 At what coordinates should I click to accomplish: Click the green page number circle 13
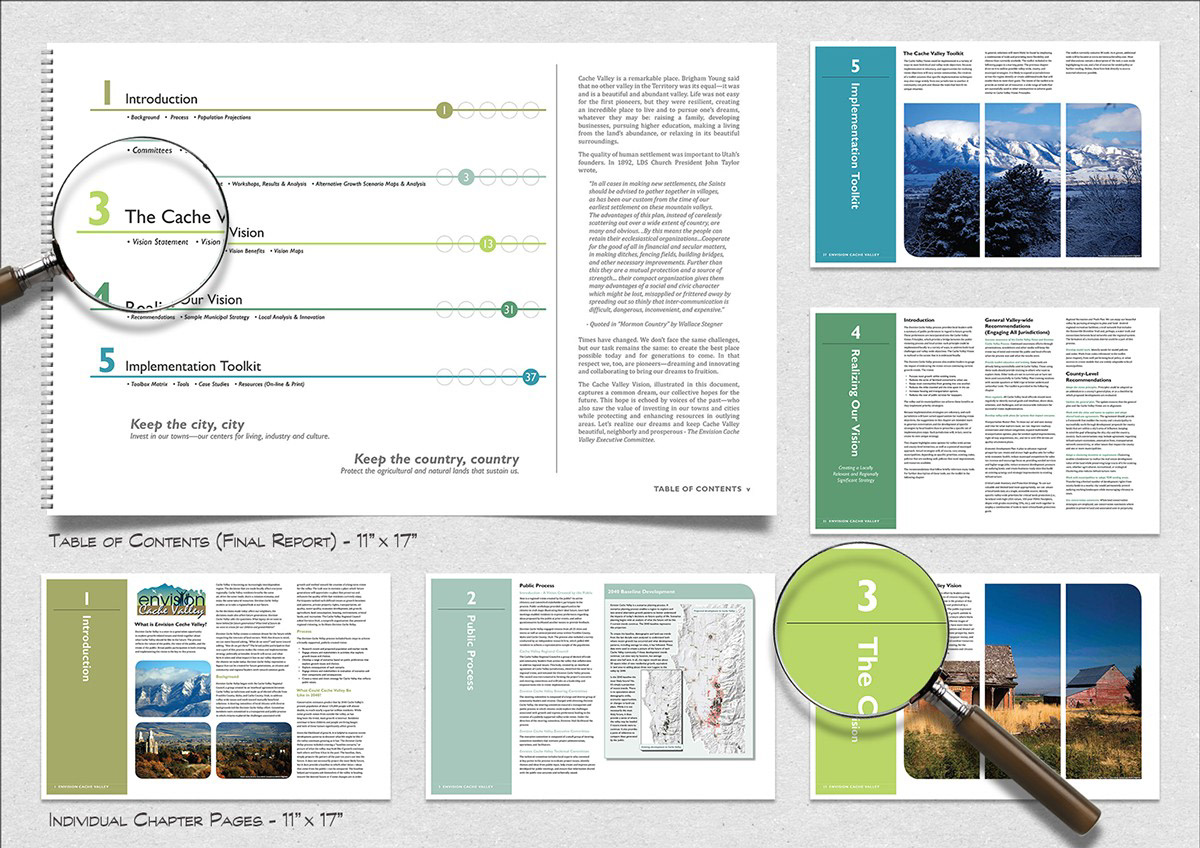[487, 244]
